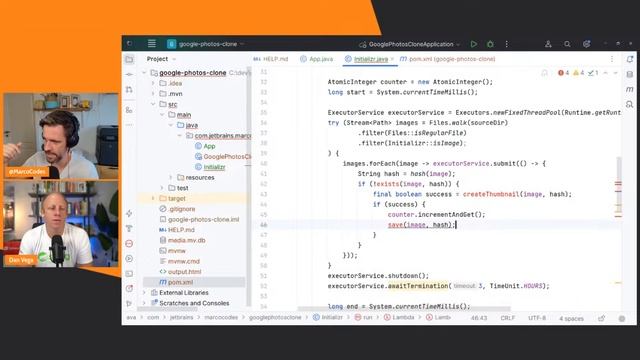Expand the .mvn folder
Viewport: 640px width, 360px height.
coord(153,94)
